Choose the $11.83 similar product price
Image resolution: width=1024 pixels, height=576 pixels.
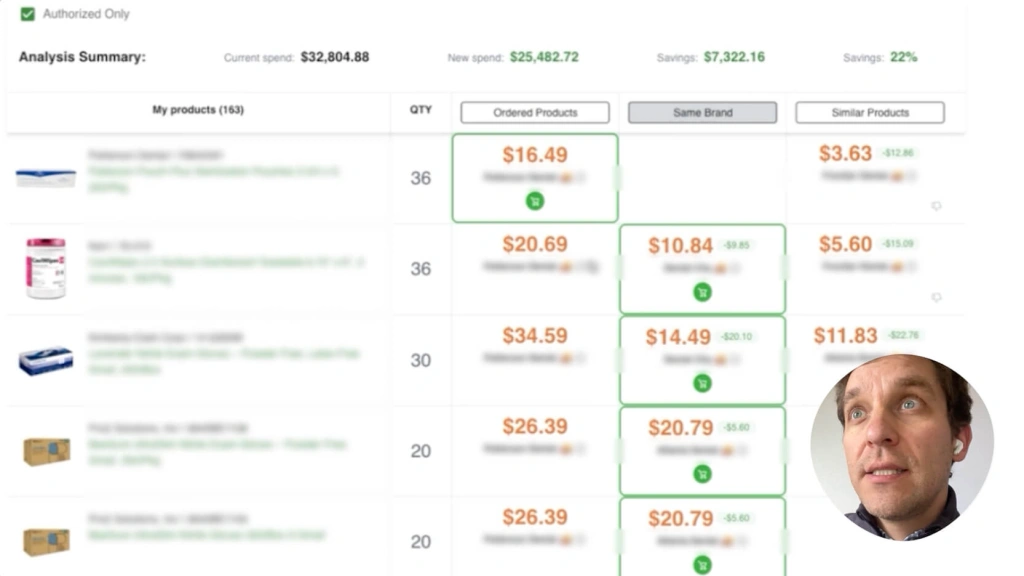[845, 336]
